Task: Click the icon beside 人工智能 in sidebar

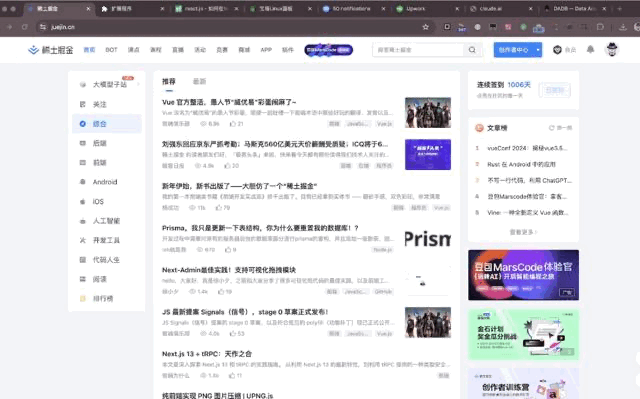Action: tap(82, 221)
